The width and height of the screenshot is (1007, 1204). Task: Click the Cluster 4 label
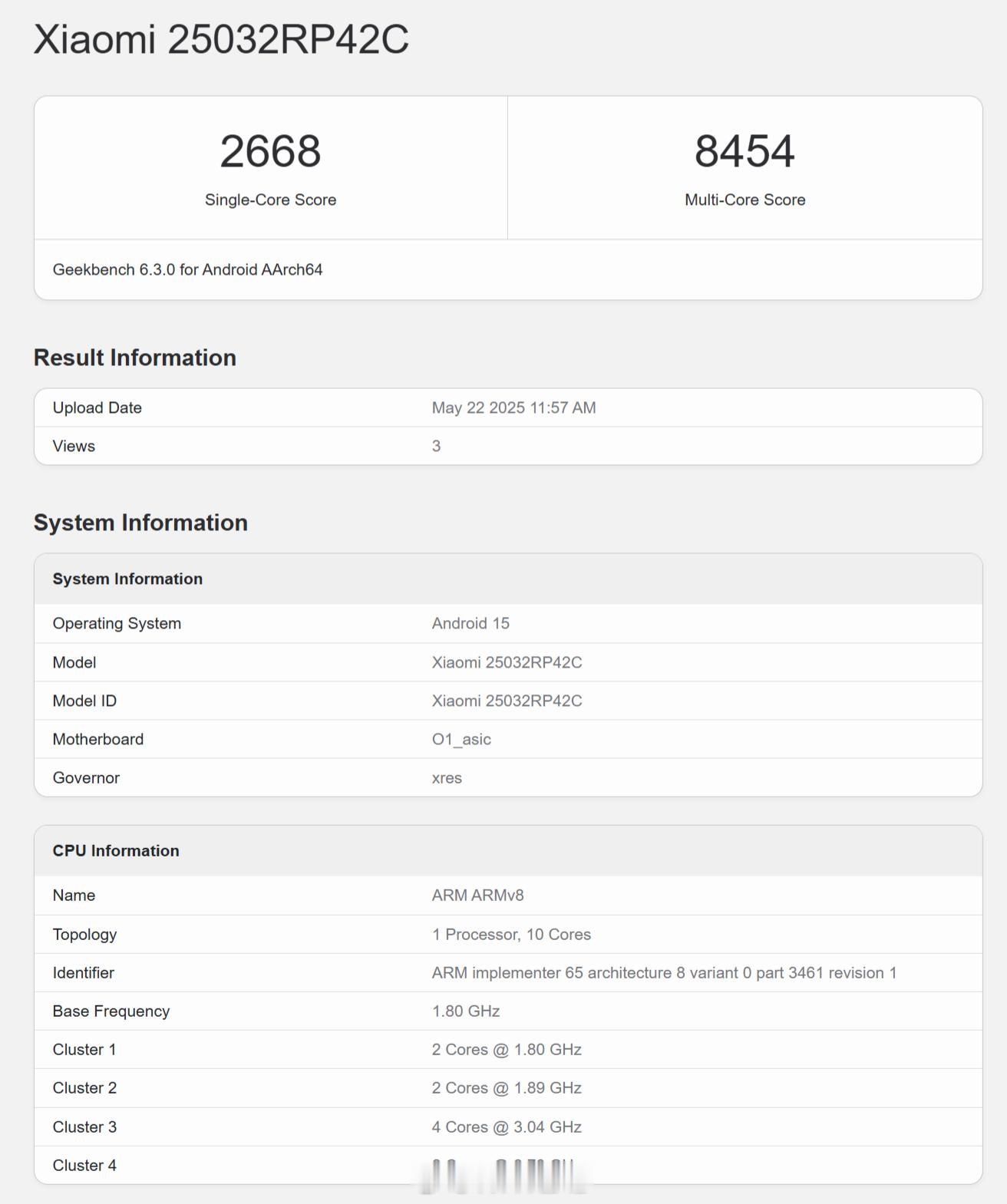point(84,1165)
